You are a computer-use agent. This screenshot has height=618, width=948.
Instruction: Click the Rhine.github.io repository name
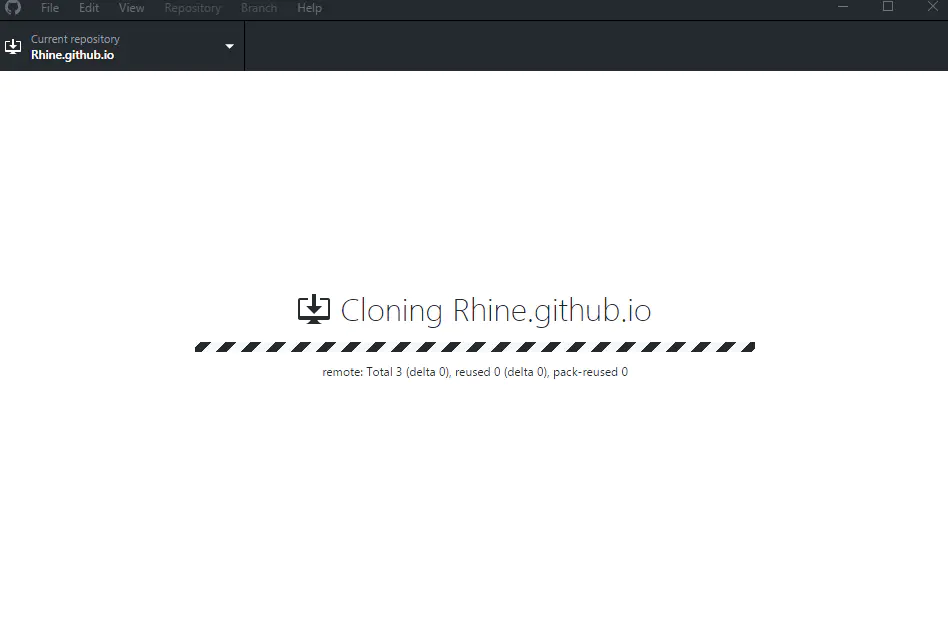click(73, 55)
